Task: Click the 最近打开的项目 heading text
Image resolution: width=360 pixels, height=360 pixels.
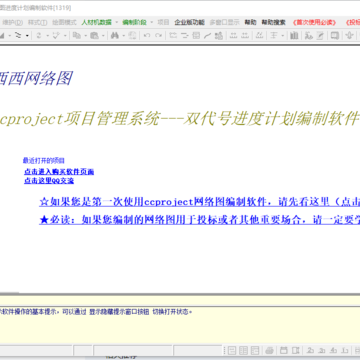Action: click(44, 161)
